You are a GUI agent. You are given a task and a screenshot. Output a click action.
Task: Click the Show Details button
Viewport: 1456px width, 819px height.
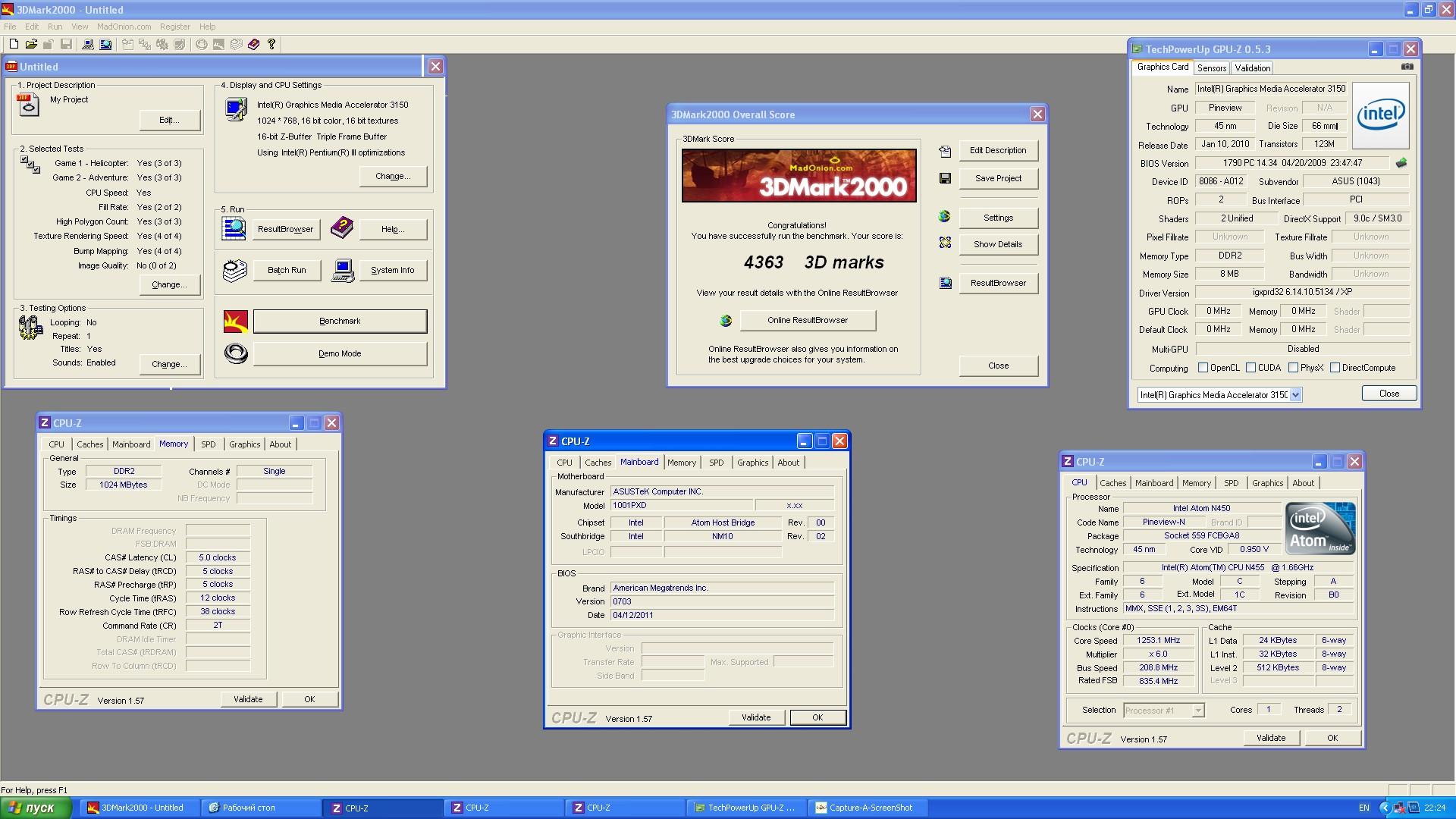point(998,245)
